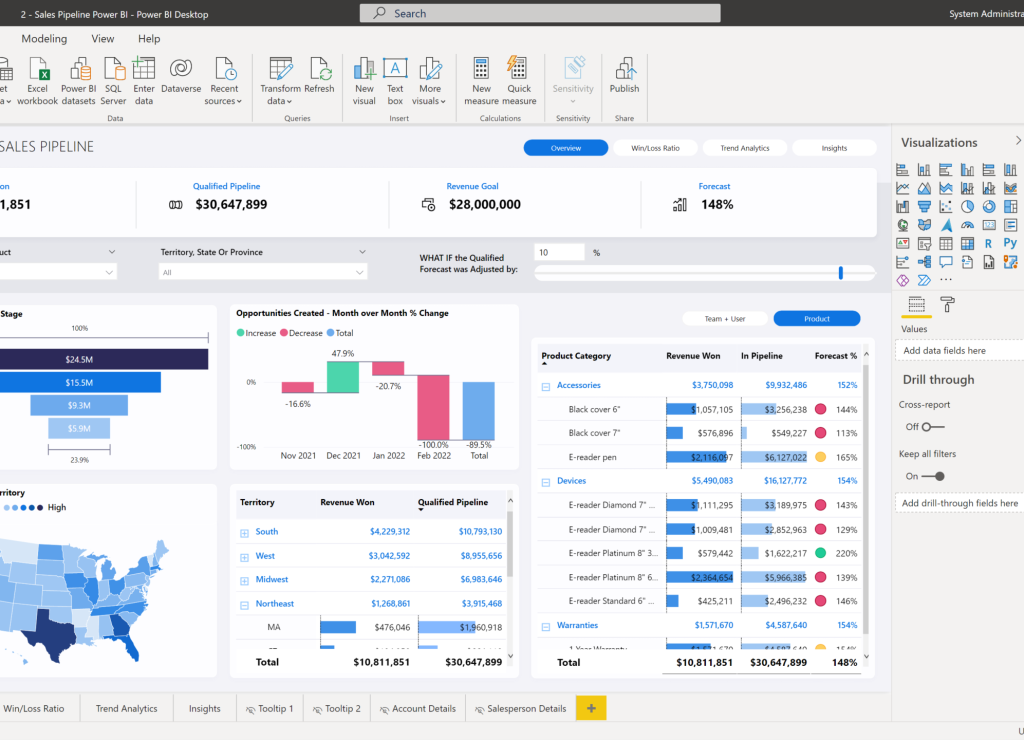Click the Dataverse ribbon icon
The image size is (1024, 740).
[x=181, y=76]
